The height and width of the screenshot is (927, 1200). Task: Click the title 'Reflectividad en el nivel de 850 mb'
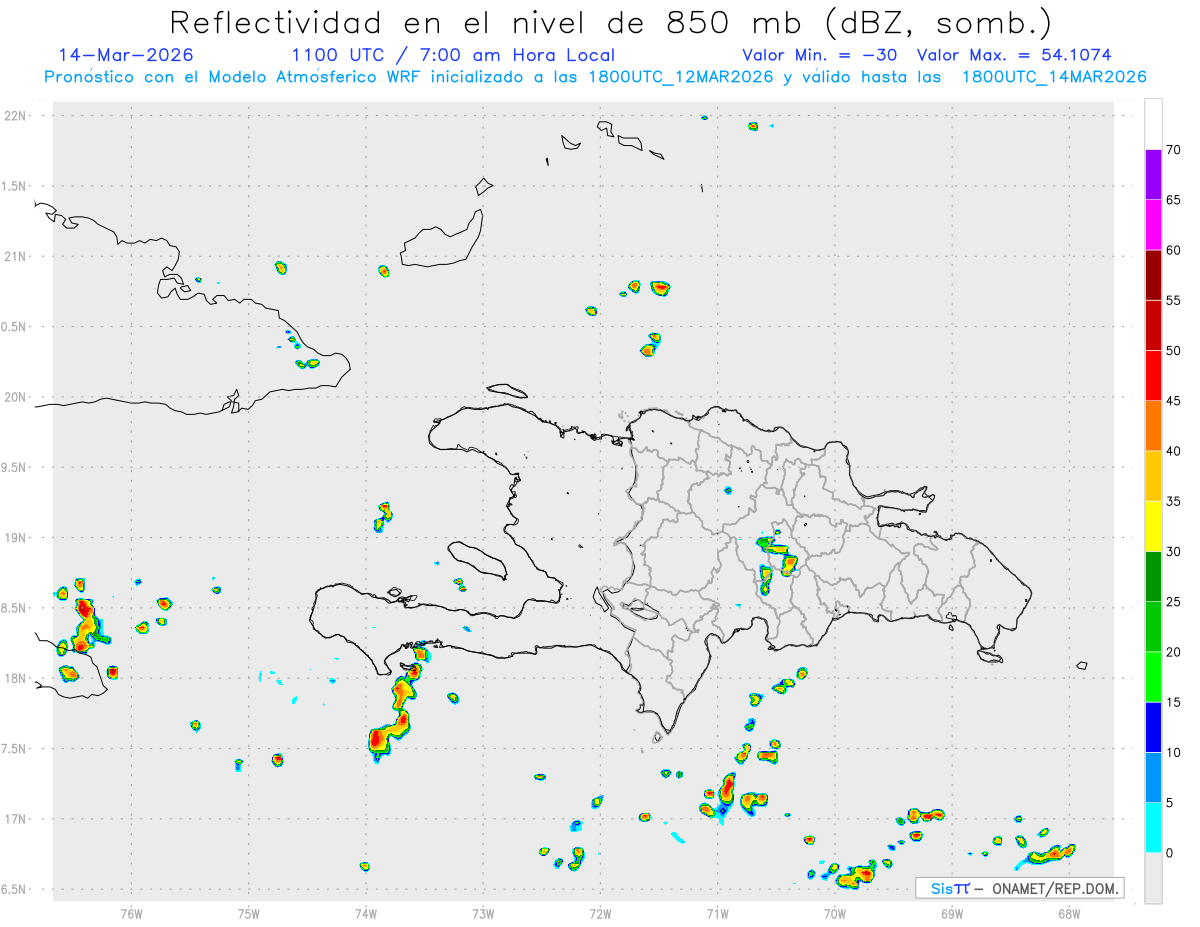[488, 22]
